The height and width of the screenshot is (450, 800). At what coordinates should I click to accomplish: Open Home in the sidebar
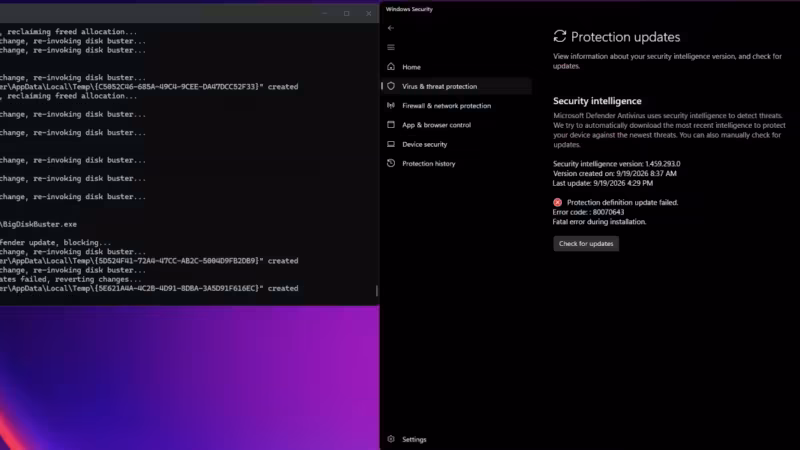[457, 67]
